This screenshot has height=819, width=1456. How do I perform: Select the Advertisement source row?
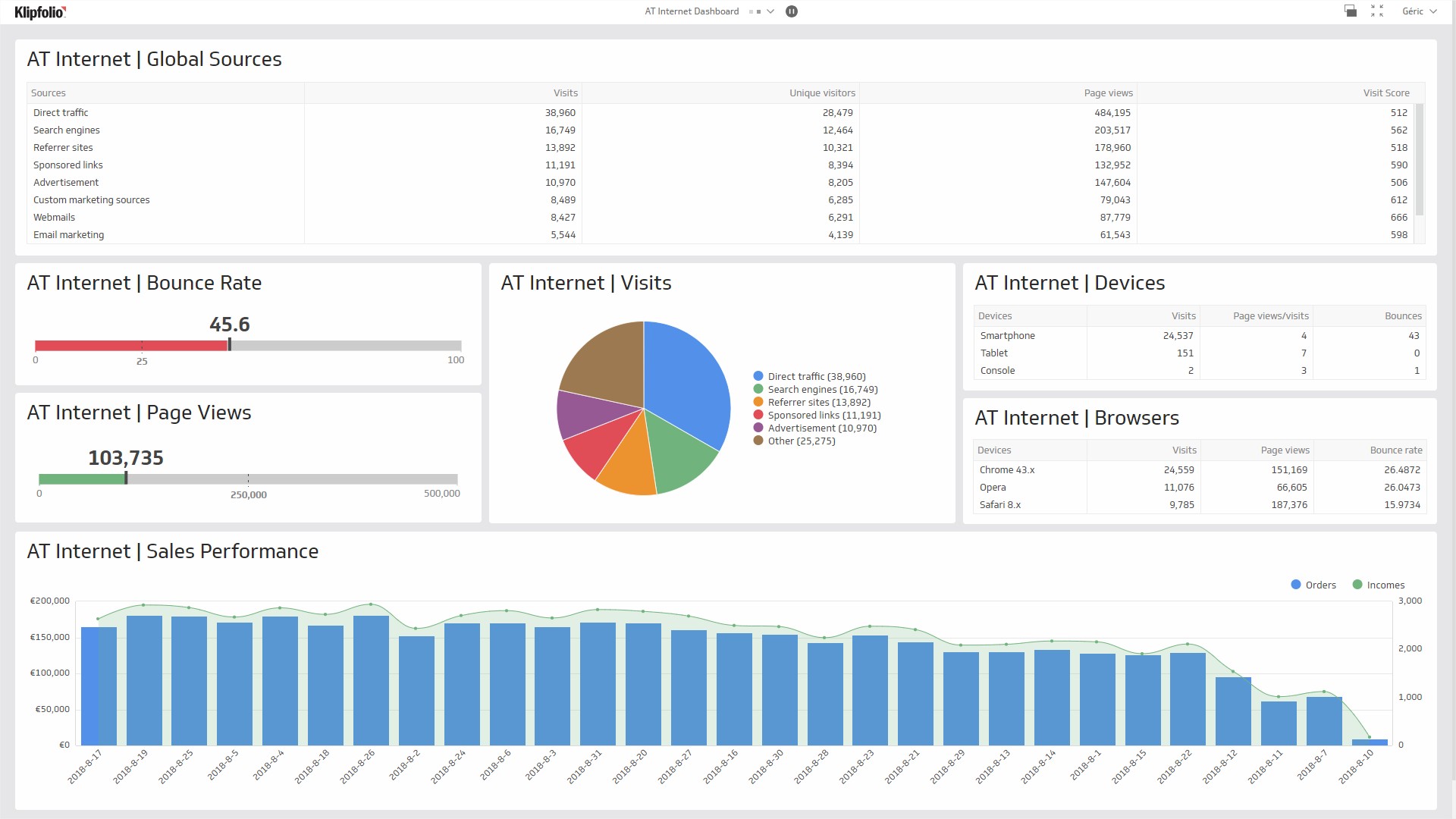(x=720, y=183)
